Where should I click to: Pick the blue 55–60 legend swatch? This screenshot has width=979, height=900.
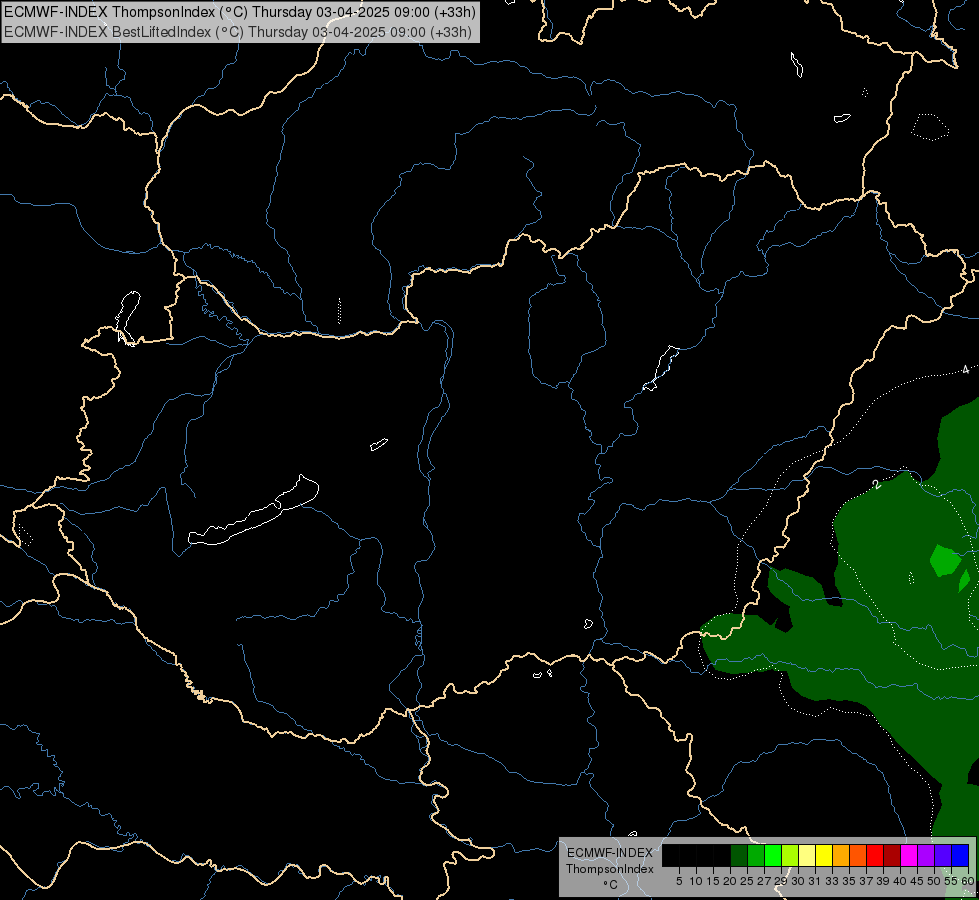[960, 855]
